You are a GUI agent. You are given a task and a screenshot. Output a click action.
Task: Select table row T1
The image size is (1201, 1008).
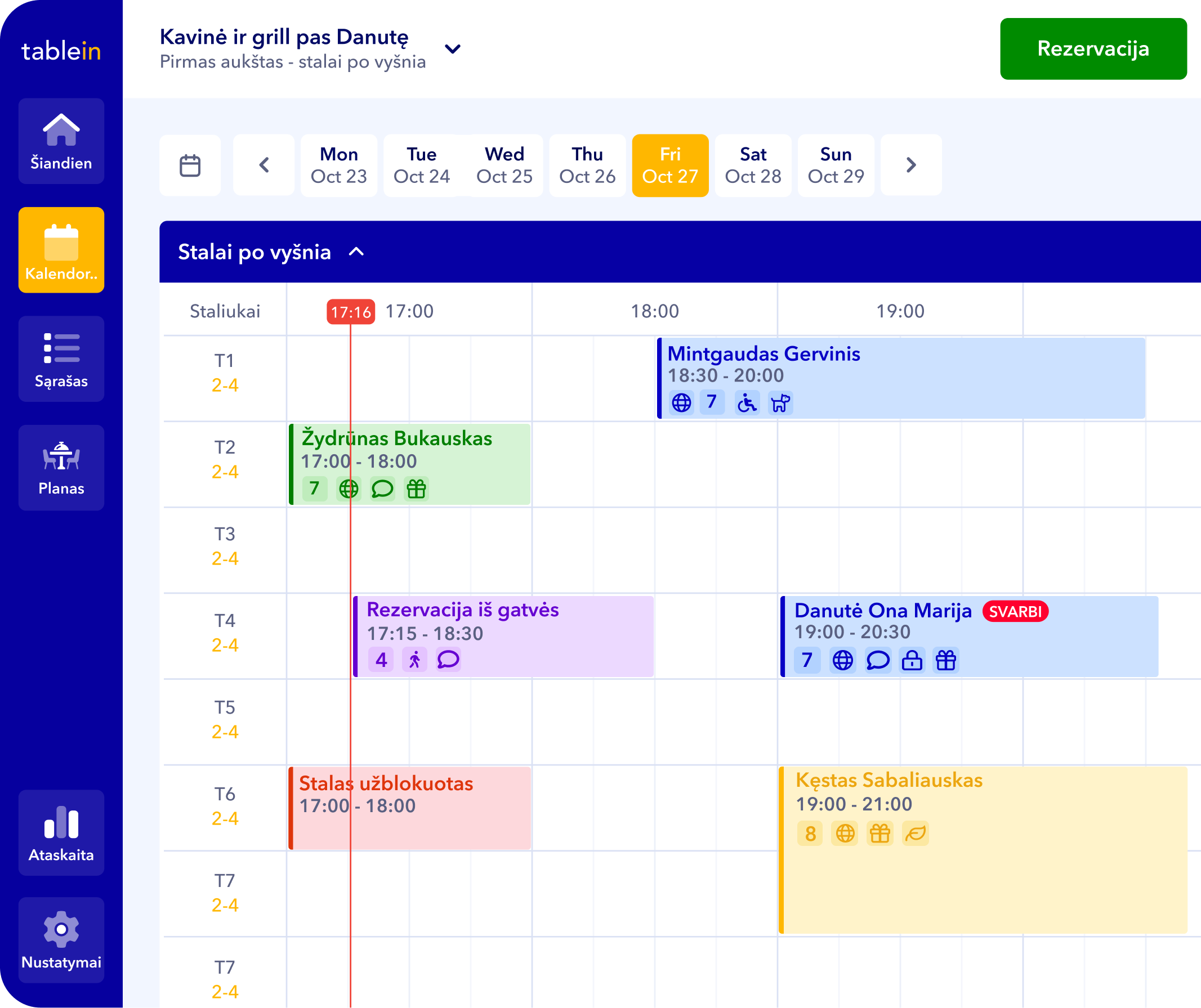(x=225, y=373)
